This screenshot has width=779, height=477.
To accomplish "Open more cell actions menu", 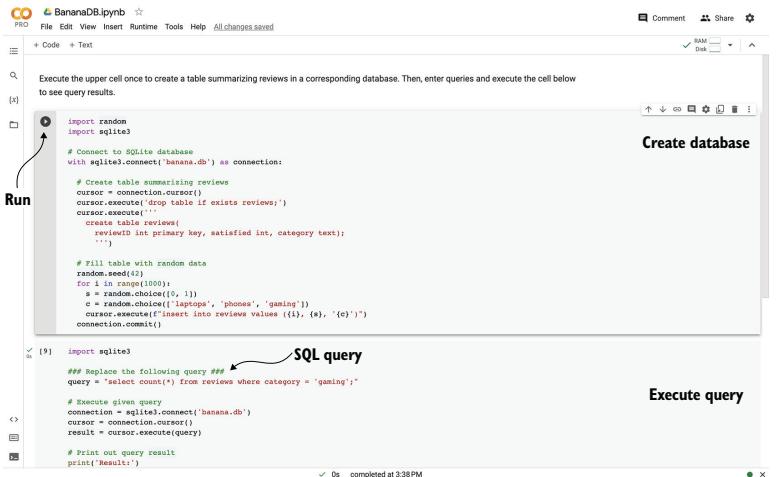I will tap(751, 108).
